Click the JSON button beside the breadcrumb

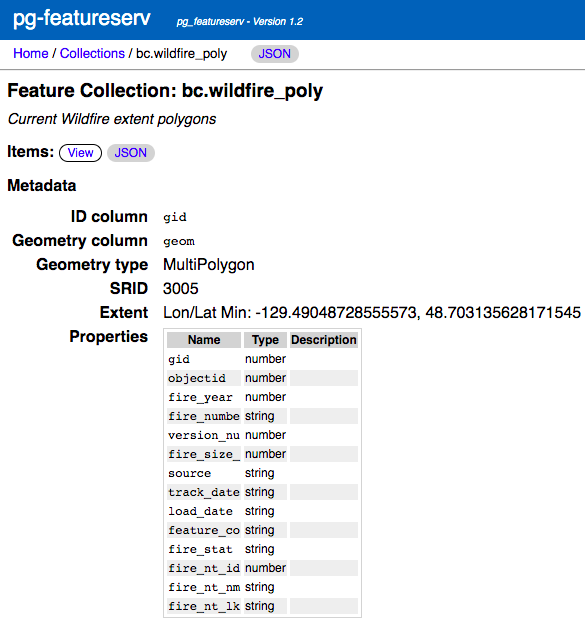coord(274,54)
